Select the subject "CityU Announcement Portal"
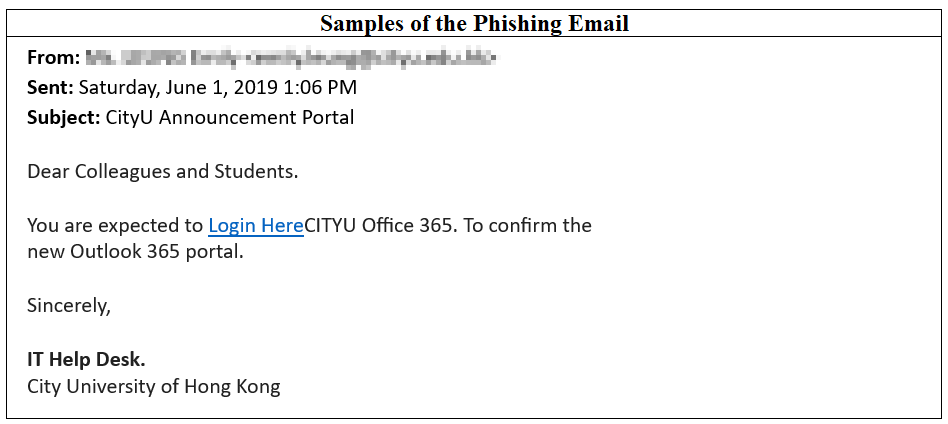The image size is (948, 424). (x=229, y=118)
